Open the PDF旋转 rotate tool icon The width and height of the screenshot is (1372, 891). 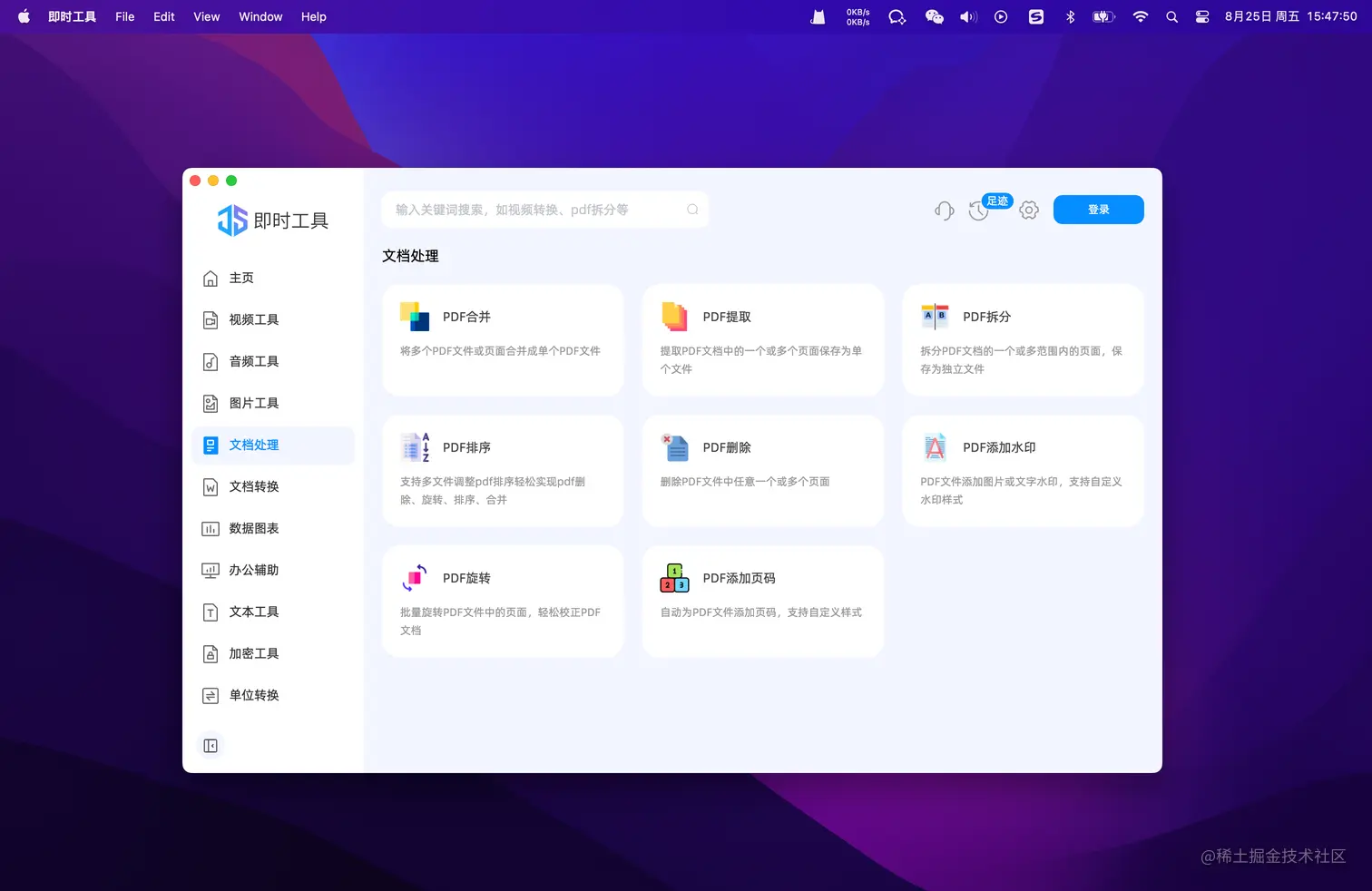click(x=415, y=578)
